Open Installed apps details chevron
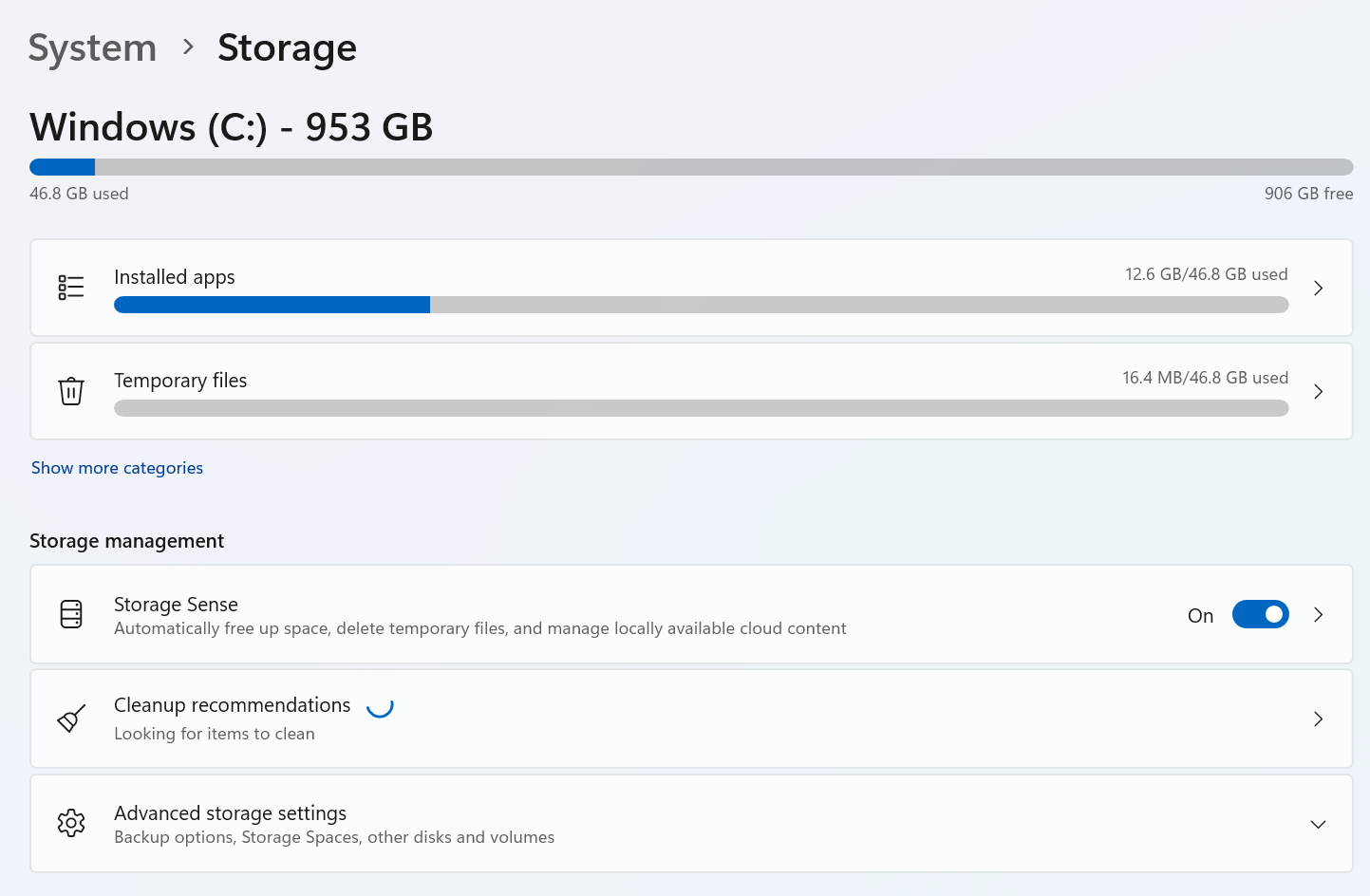This screenshot has width=1370, height=896. coord(1318,288)
